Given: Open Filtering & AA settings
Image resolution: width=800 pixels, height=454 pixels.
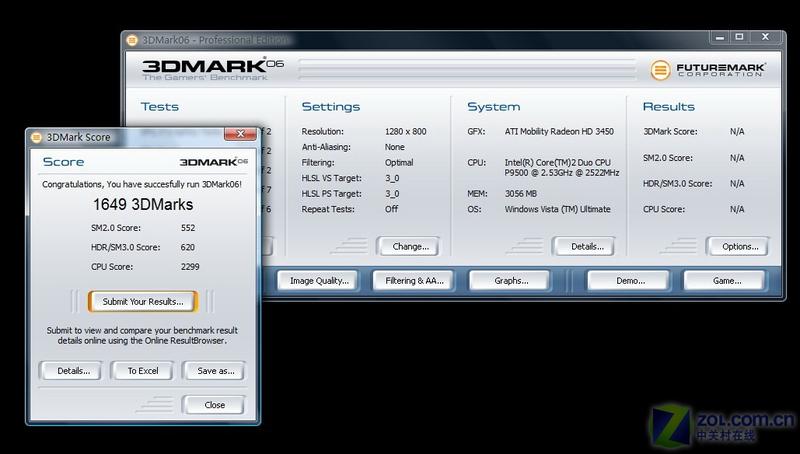Looking at the screenshot, I should click(x=413, y=281).
